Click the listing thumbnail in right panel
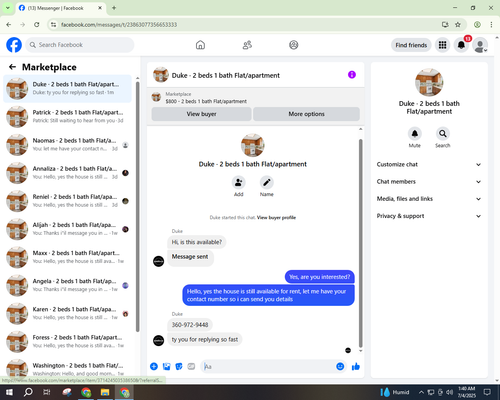This screenshot has width=500, height=400. click(x=429, y=82)
